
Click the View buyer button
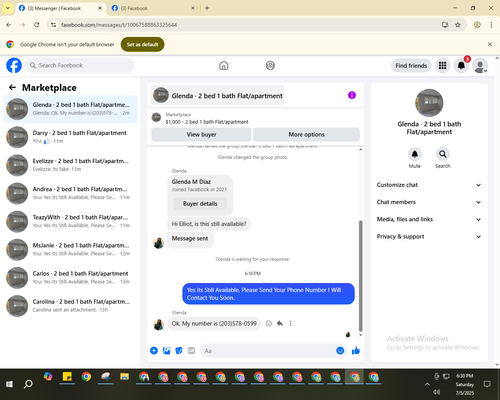[x=201, y=134]
